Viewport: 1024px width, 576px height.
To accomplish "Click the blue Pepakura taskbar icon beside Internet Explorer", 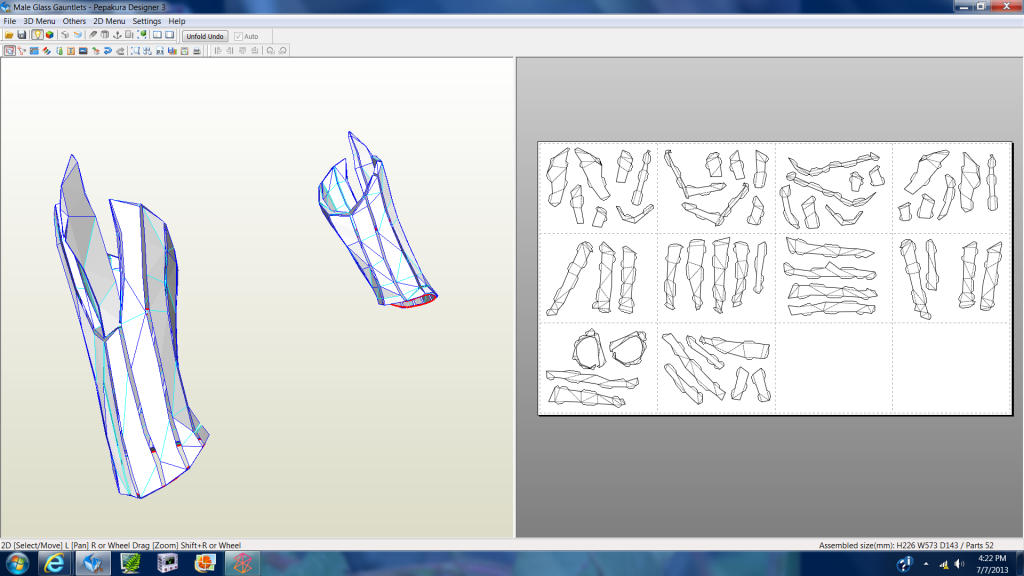I will 93,563.
